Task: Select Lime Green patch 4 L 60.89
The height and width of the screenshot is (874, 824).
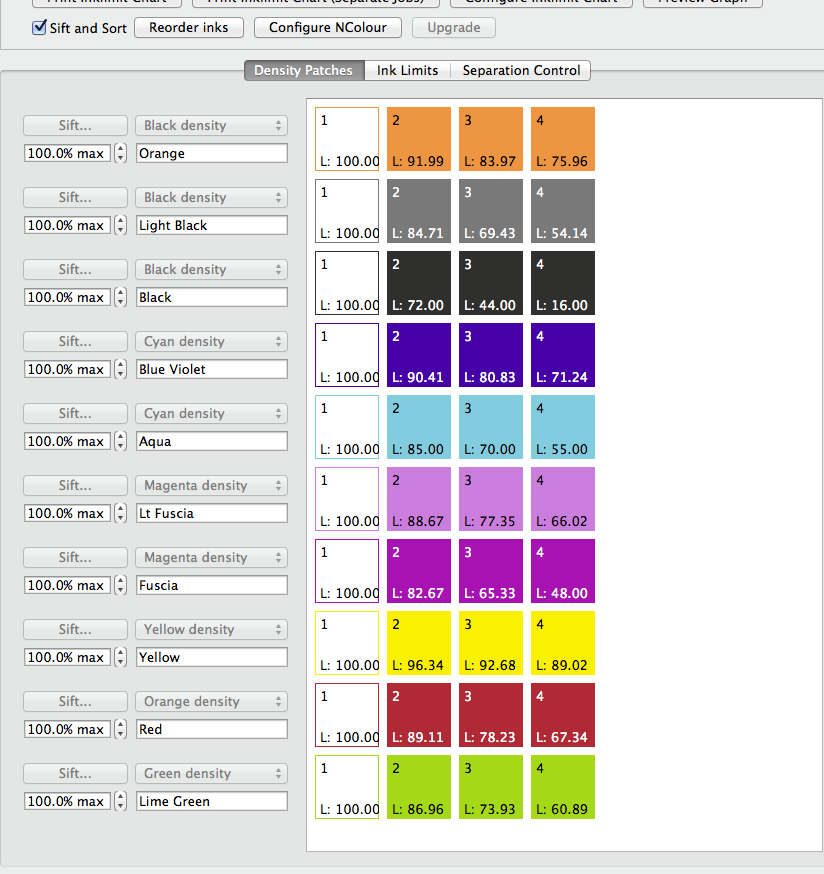Action: pos(563,786)
